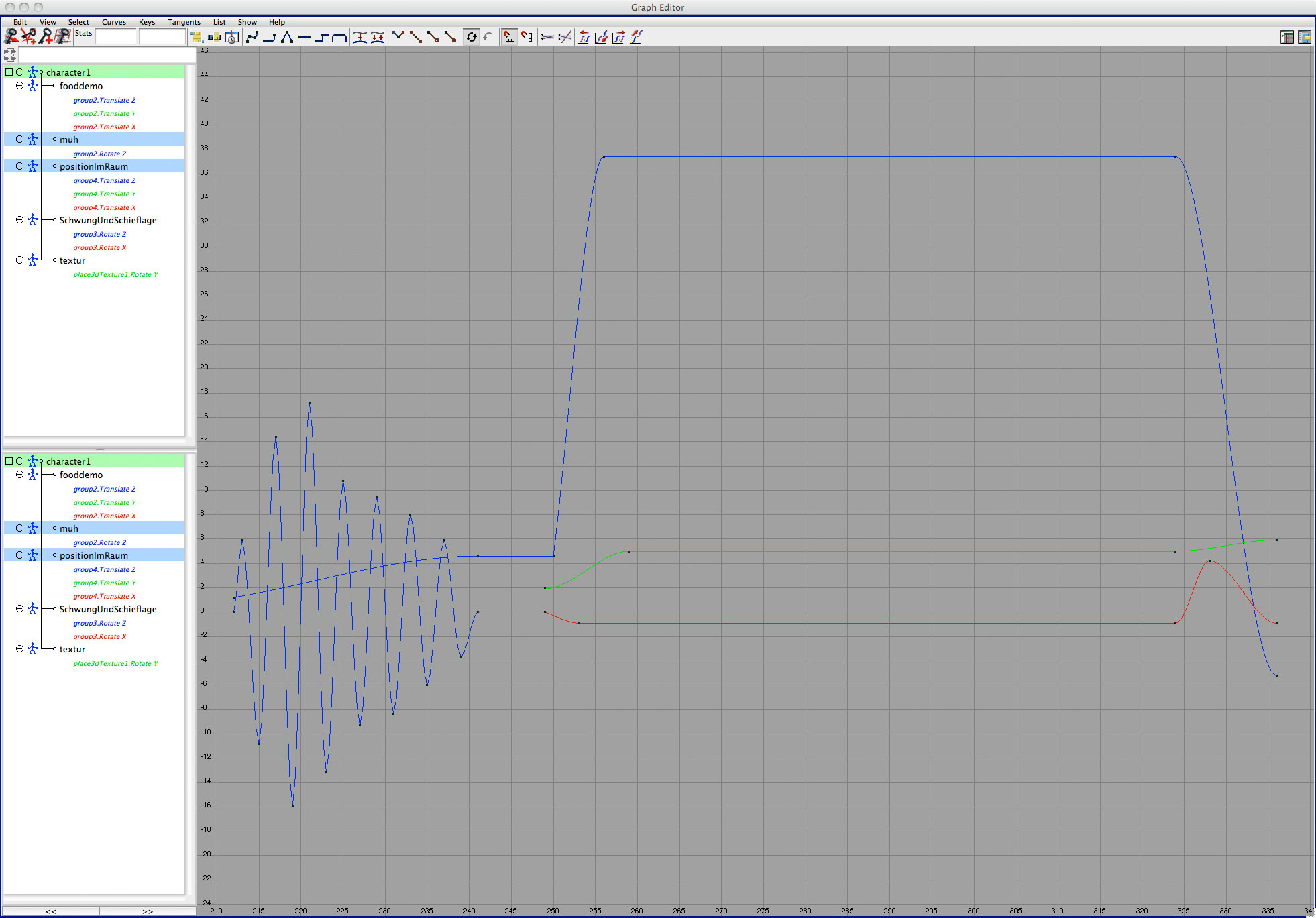Image resolution: width=1316 pixels, height=918 pixels.
Task: Select muh row in top outliner
Action: pos(94,139)
